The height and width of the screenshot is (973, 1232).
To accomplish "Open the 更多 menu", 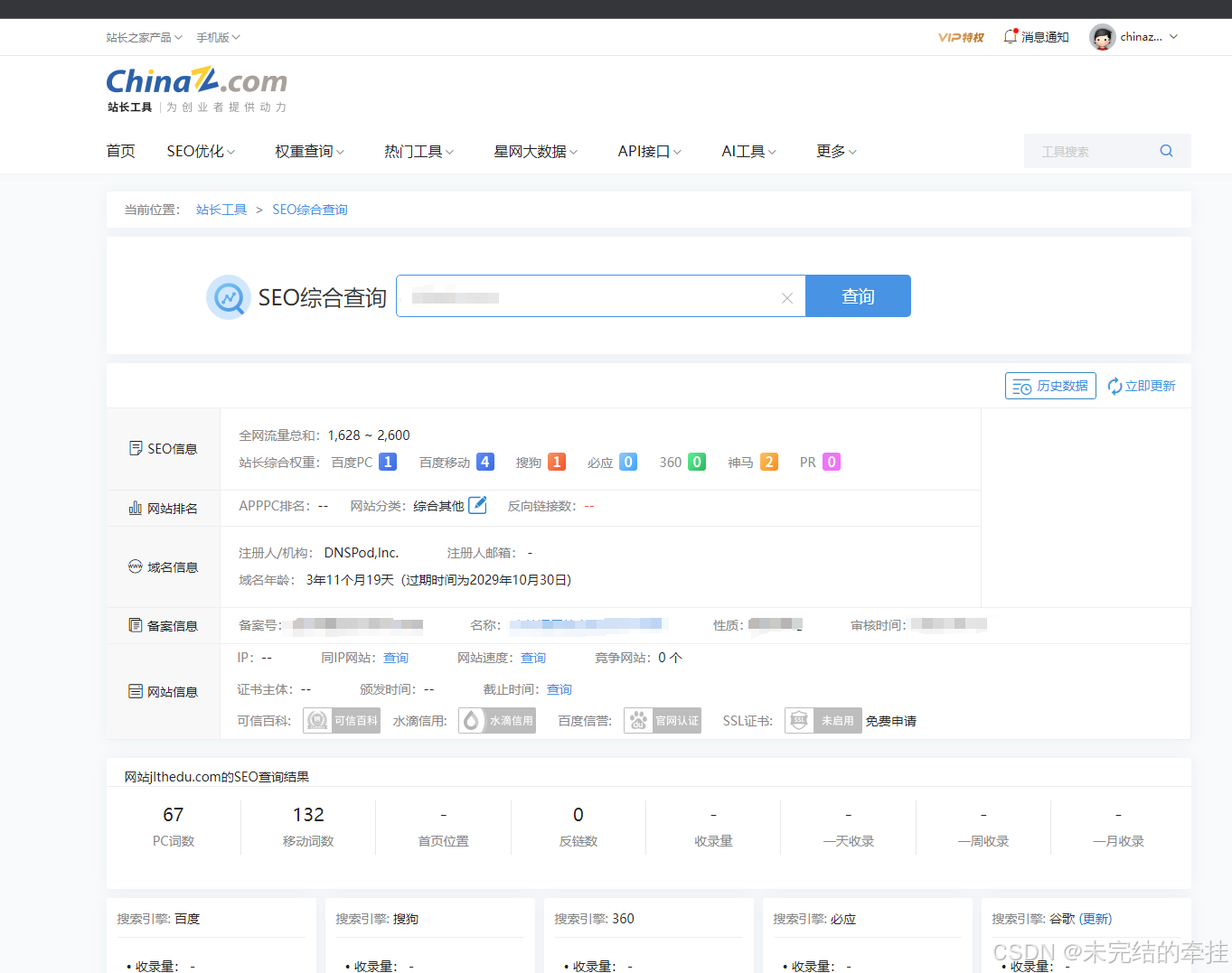I will point(836,151).
